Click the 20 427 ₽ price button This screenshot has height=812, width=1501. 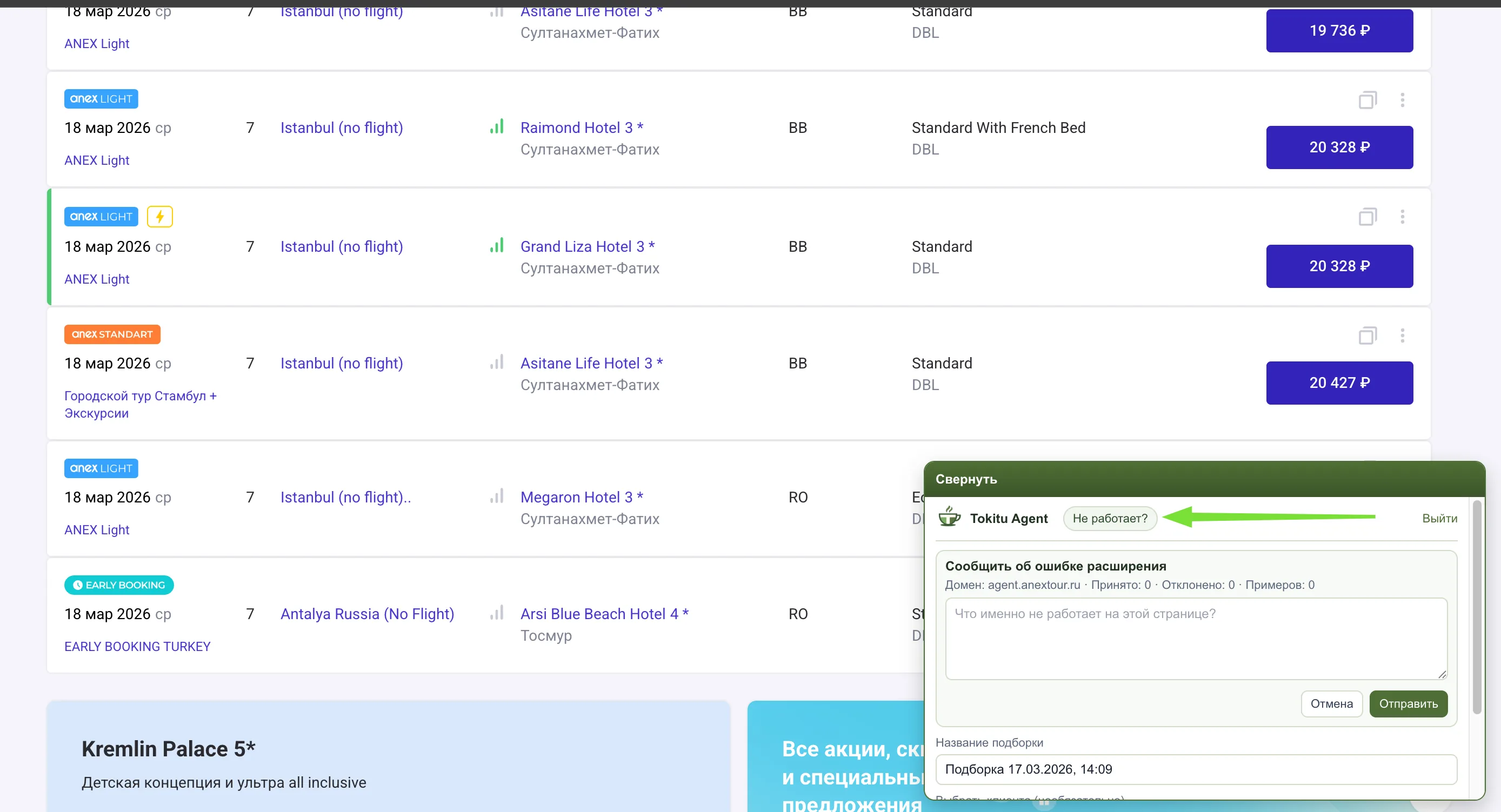(1339, 382)
